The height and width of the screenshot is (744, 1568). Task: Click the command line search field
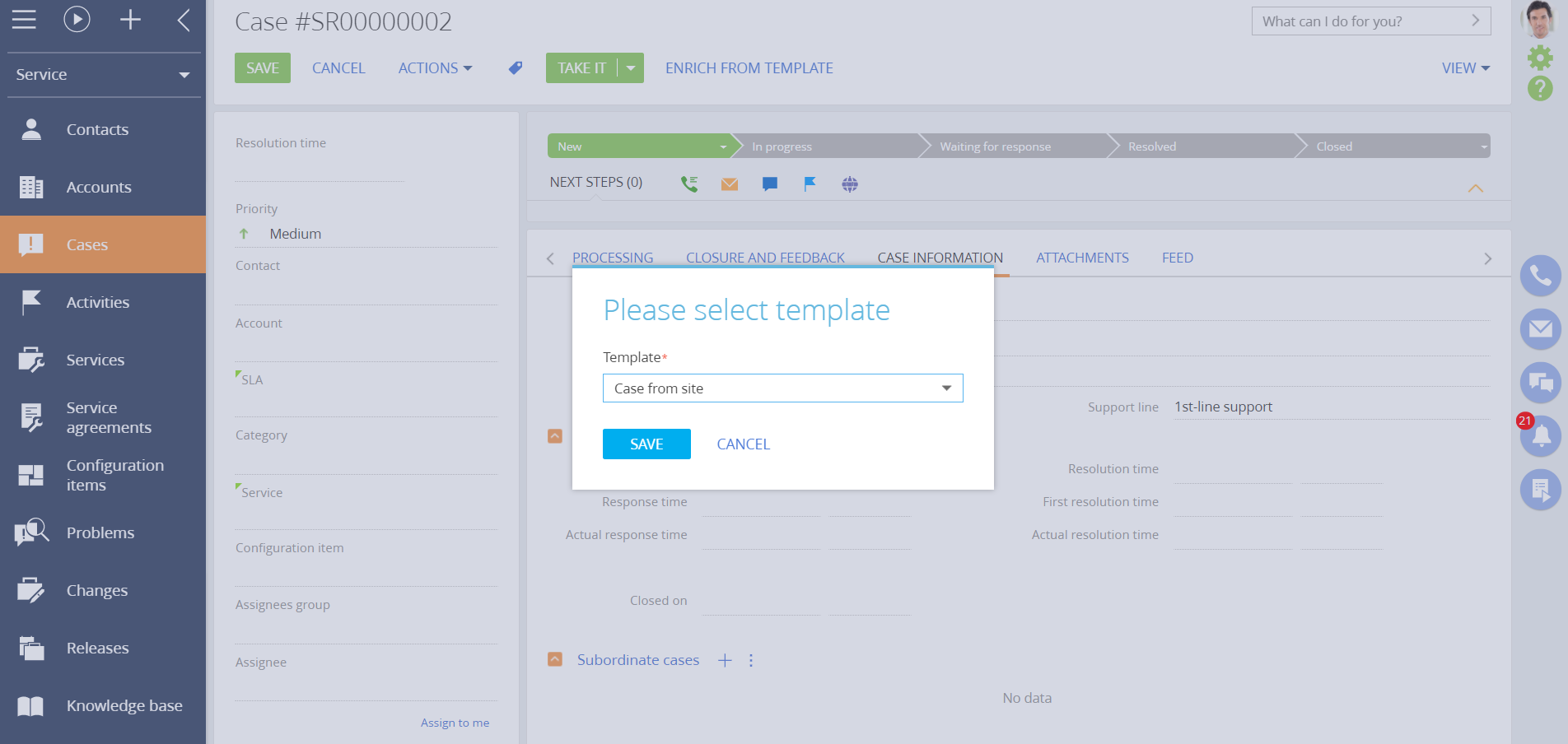coord(1363,21)
